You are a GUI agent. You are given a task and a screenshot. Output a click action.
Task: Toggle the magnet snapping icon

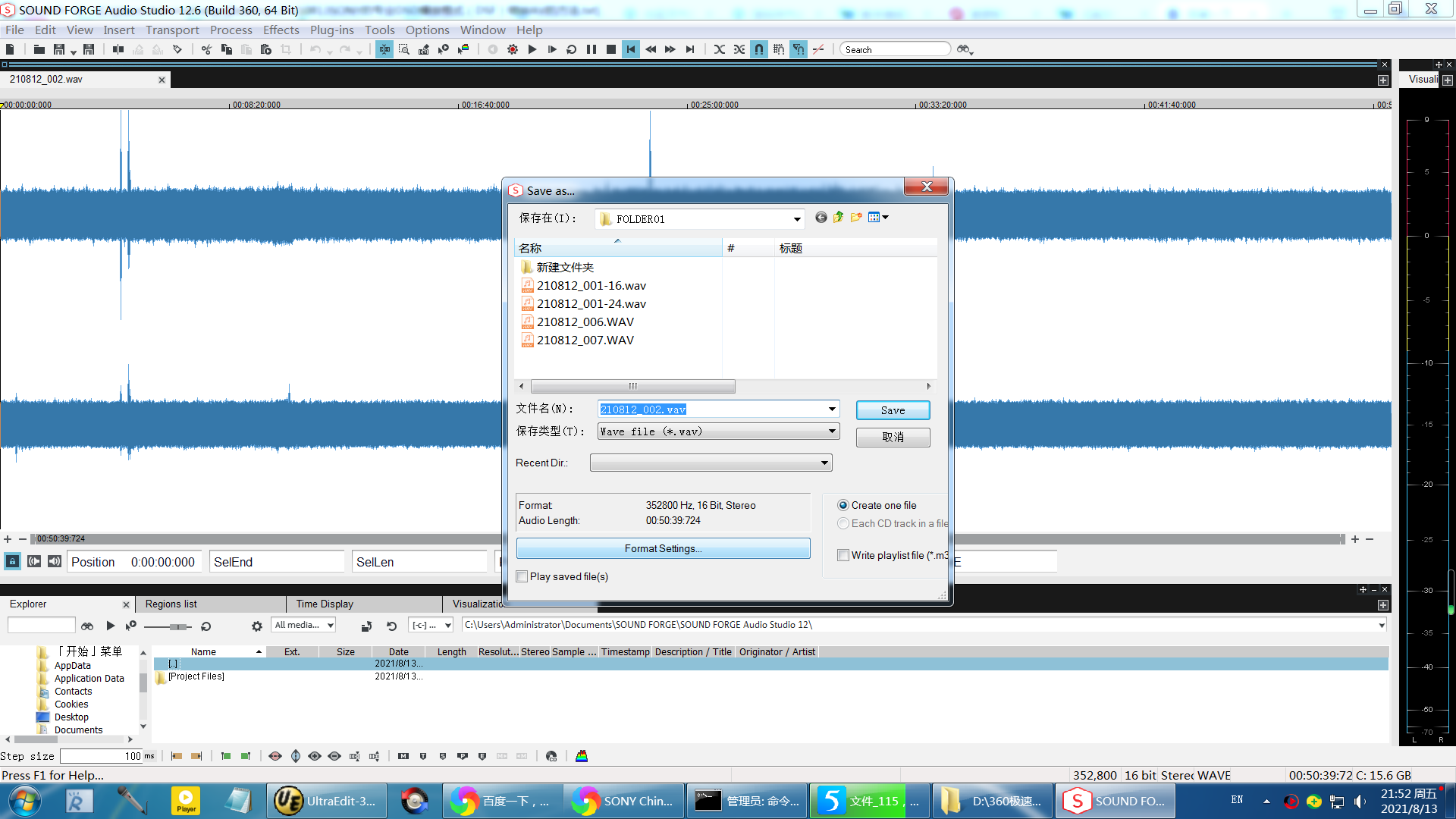(759, 49)
